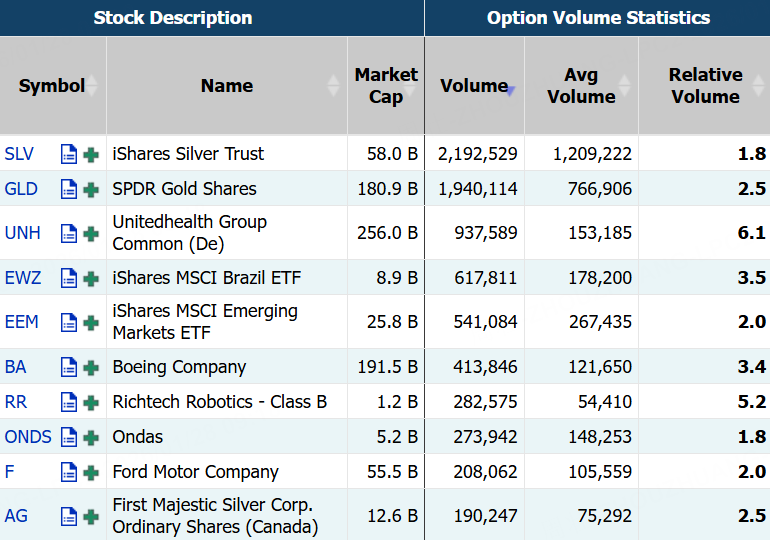The image size is (770, 540).
Task: Open the GLD ticker symbol link
Action: pyautogui.click(x=19, y=189)
